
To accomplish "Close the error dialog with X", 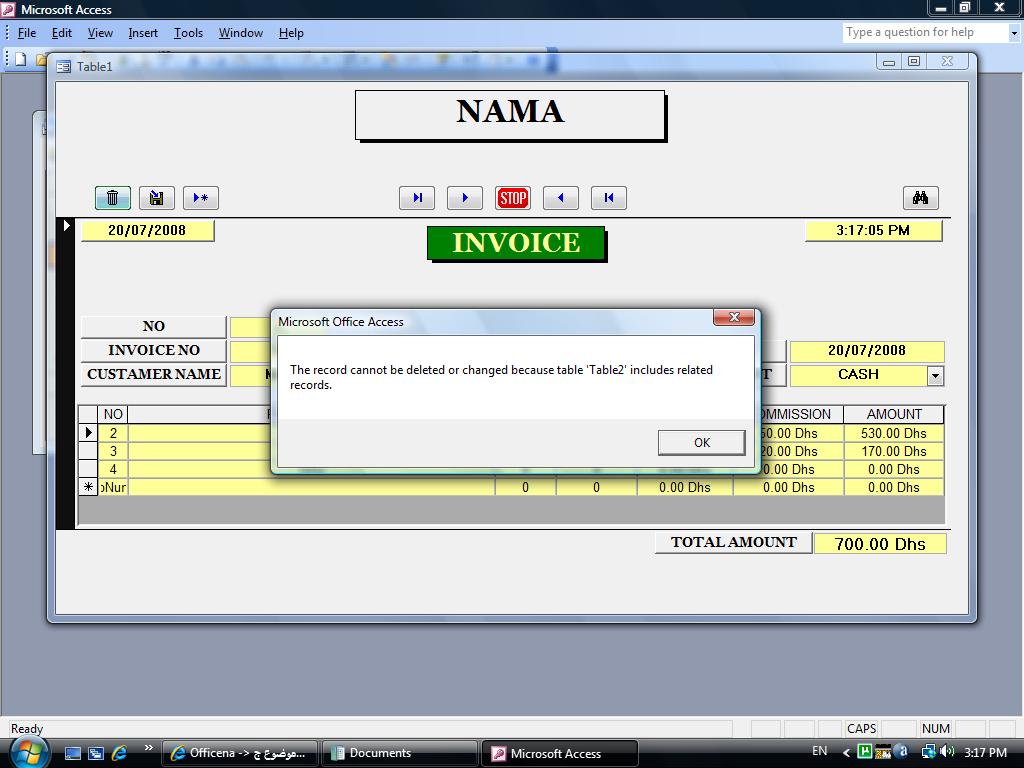I will 734,317.
